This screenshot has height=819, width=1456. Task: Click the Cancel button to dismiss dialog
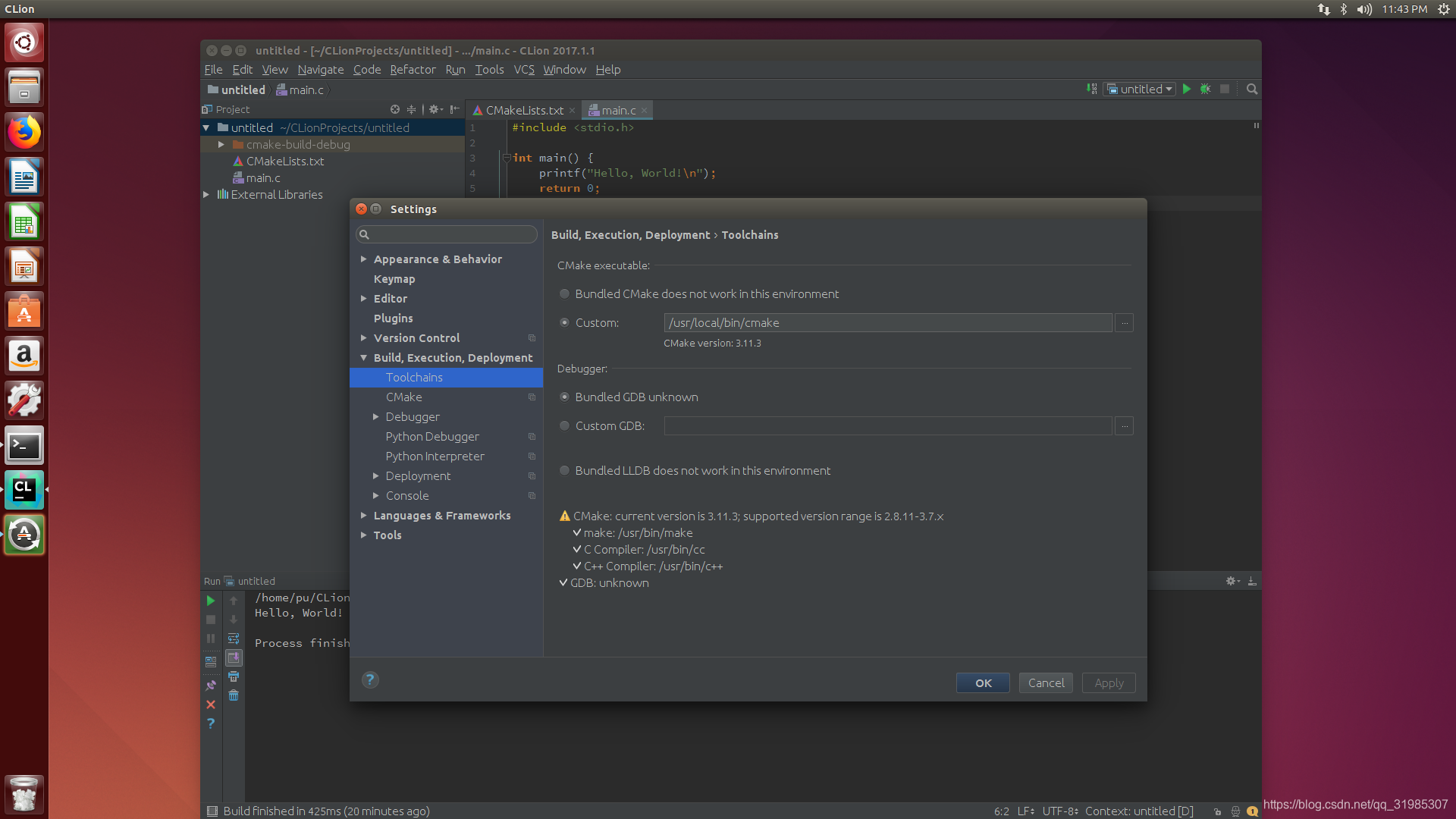(1046, 682)
